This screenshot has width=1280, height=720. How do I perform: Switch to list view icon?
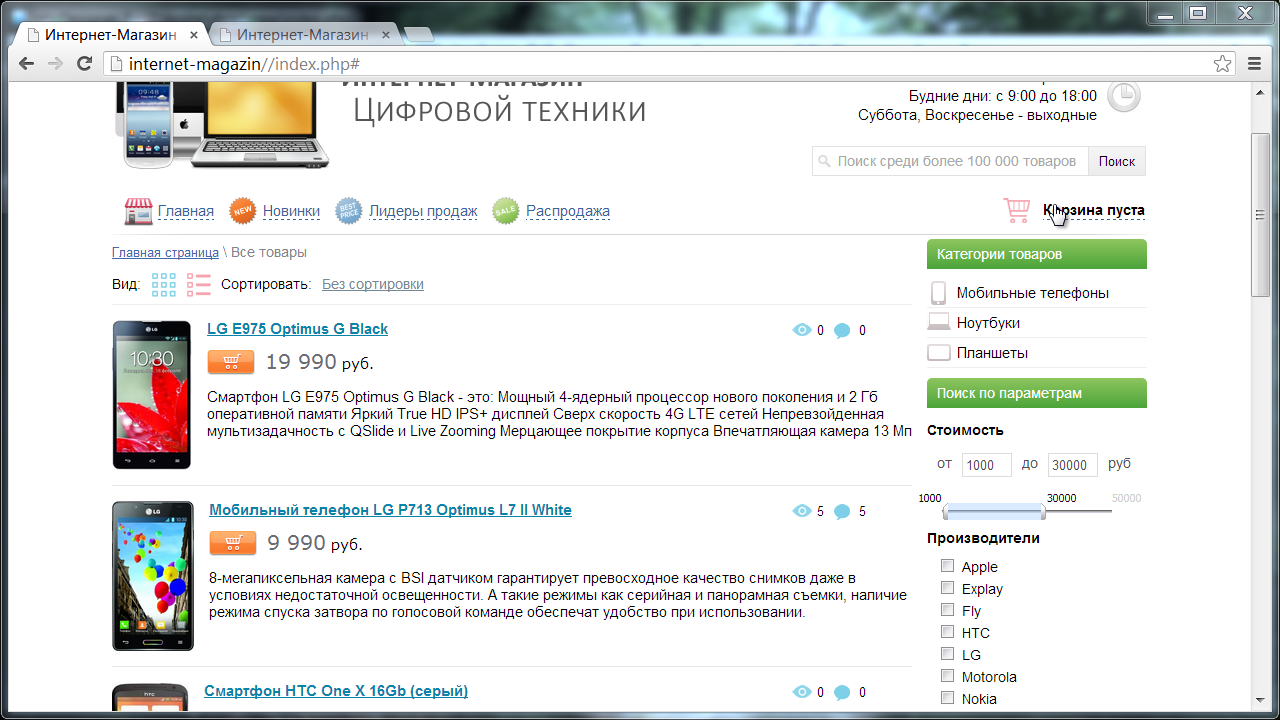(x=199, y=285)
